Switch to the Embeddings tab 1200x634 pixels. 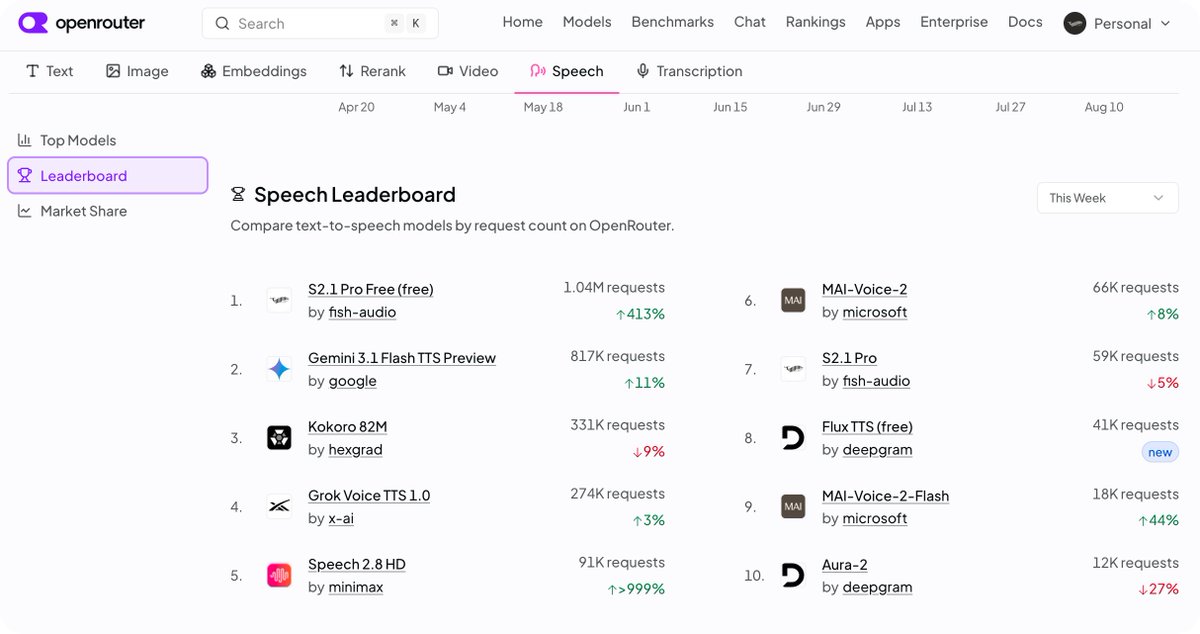click(254, 71)
